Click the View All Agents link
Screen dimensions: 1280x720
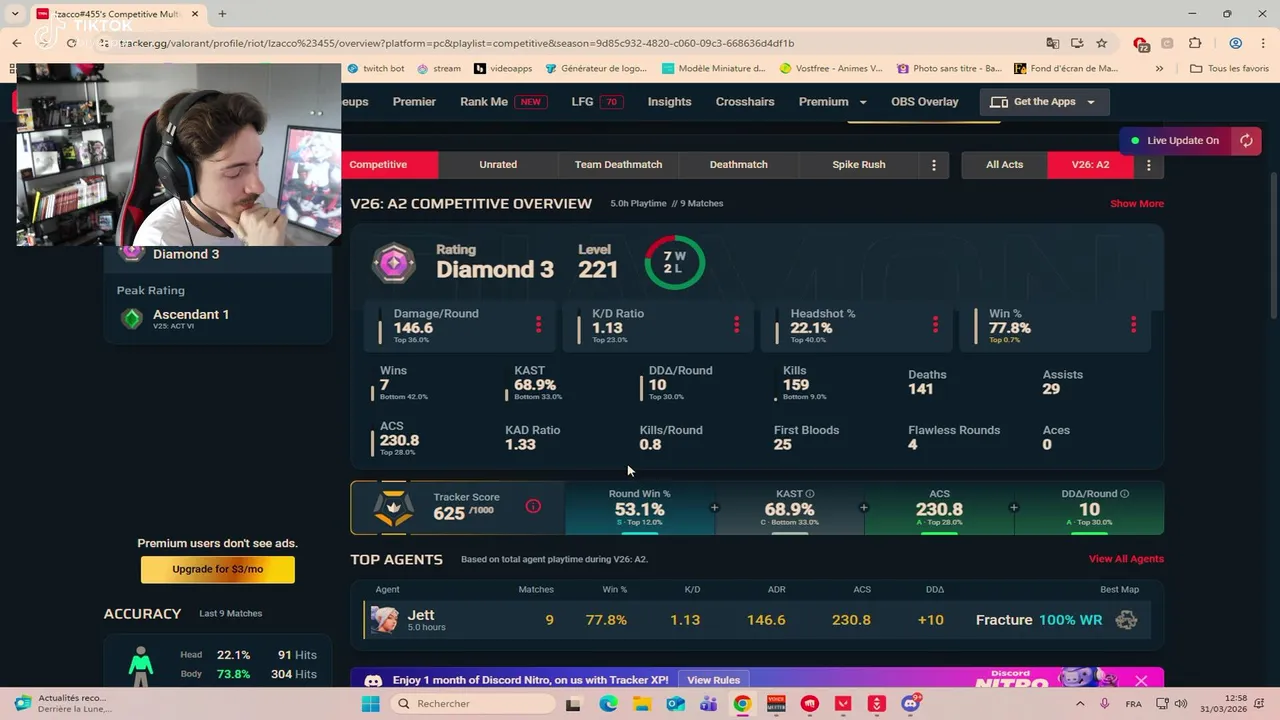[x=1126, y=559]
